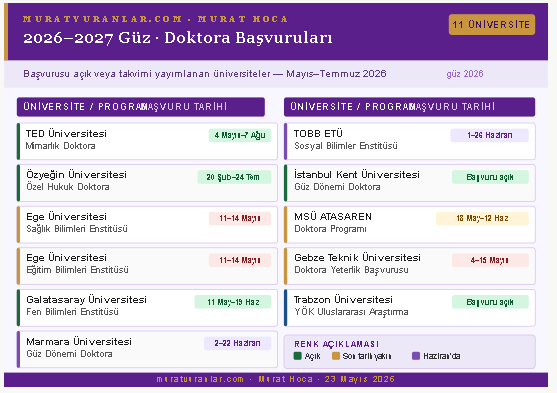Screen dimensions: 557x393
Task: Click the '11 ÜNİVERSİTE' badge
Action: pyautogui.click(x=492, y=25)
